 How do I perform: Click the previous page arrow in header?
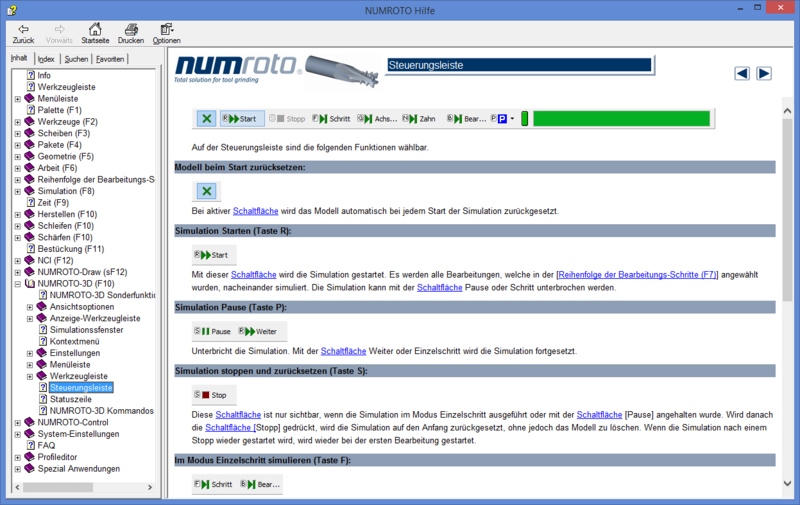(742, 73)
